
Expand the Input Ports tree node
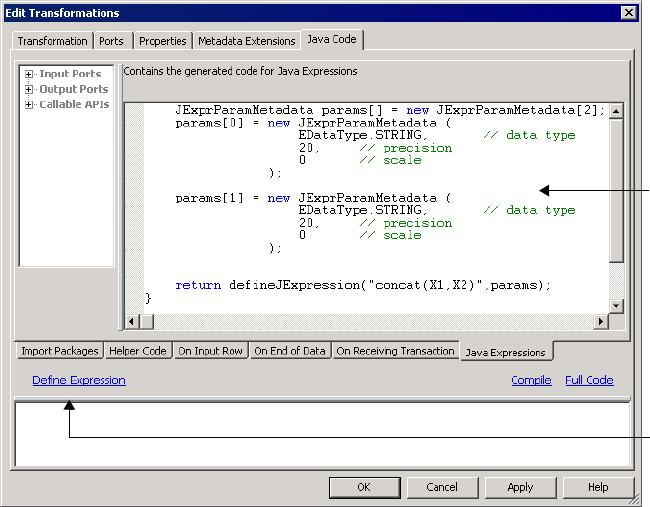point(29,74)
